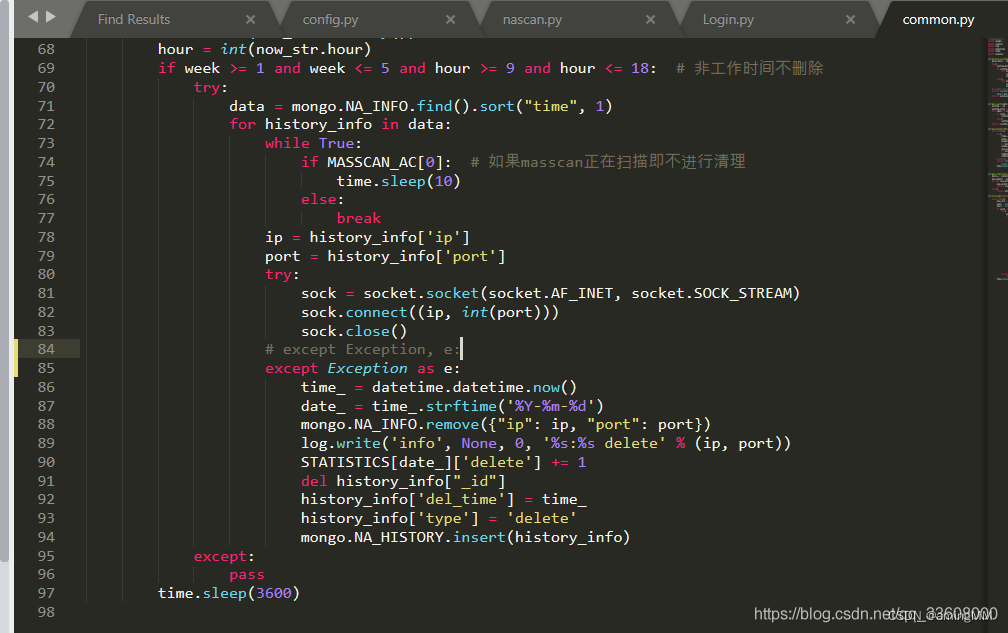1008x633 pixels.
Task: Close the Login.py tab
Action: pyautogui.click(x=850, y=20)
